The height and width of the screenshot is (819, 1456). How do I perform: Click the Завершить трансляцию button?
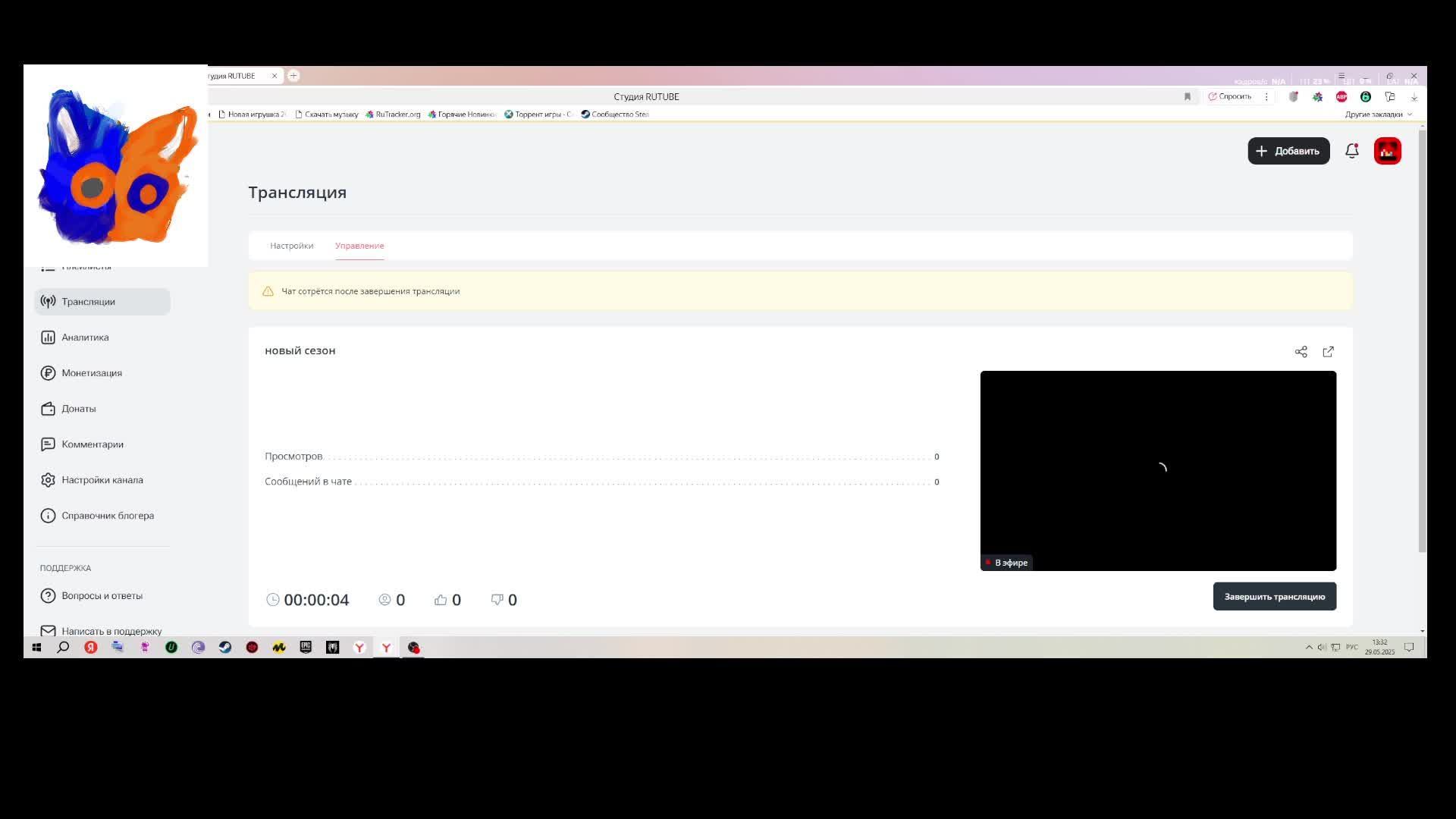pos(1275,597)
